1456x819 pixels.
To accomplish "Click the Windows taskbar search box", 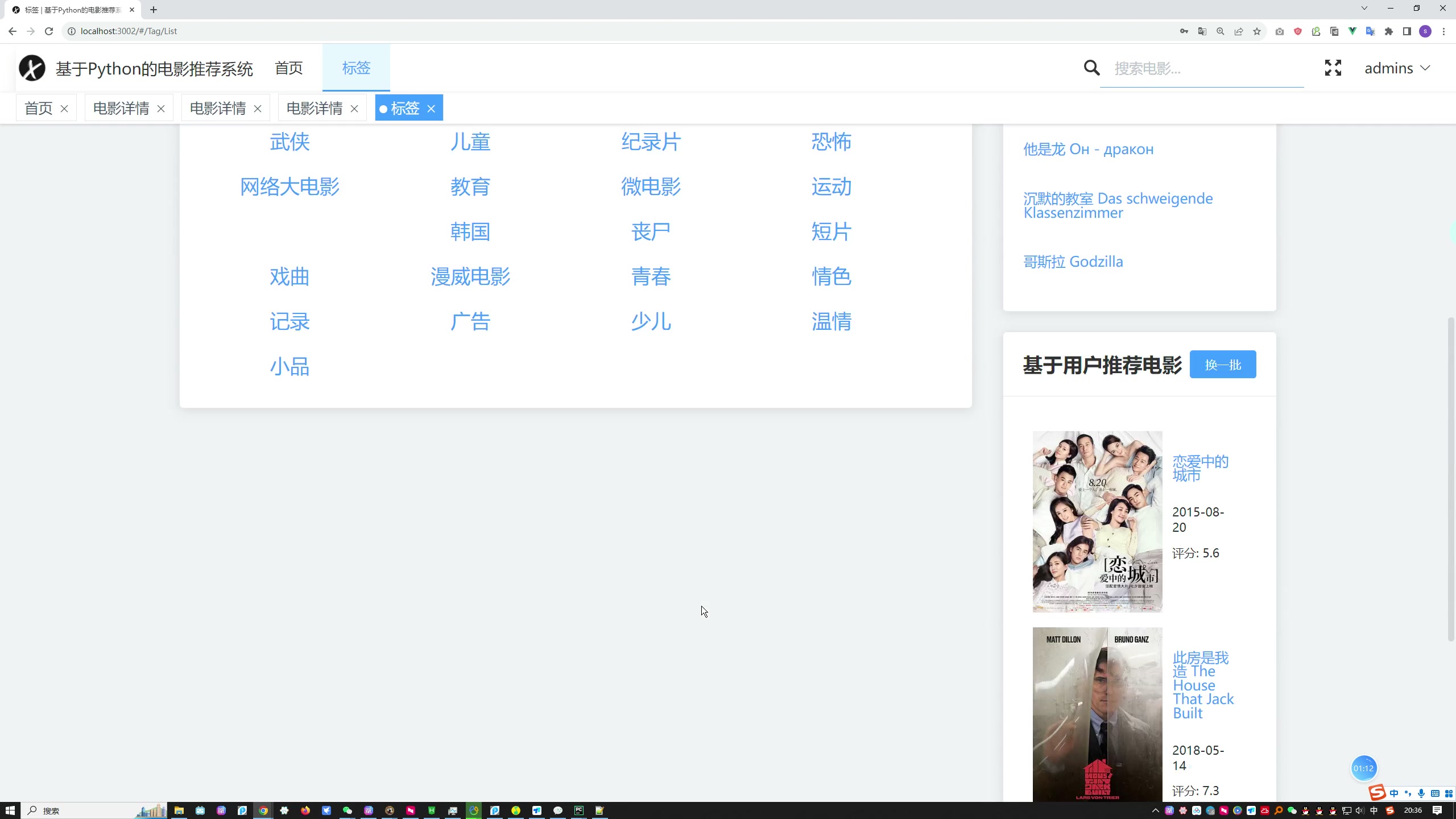I will [94, 810].
